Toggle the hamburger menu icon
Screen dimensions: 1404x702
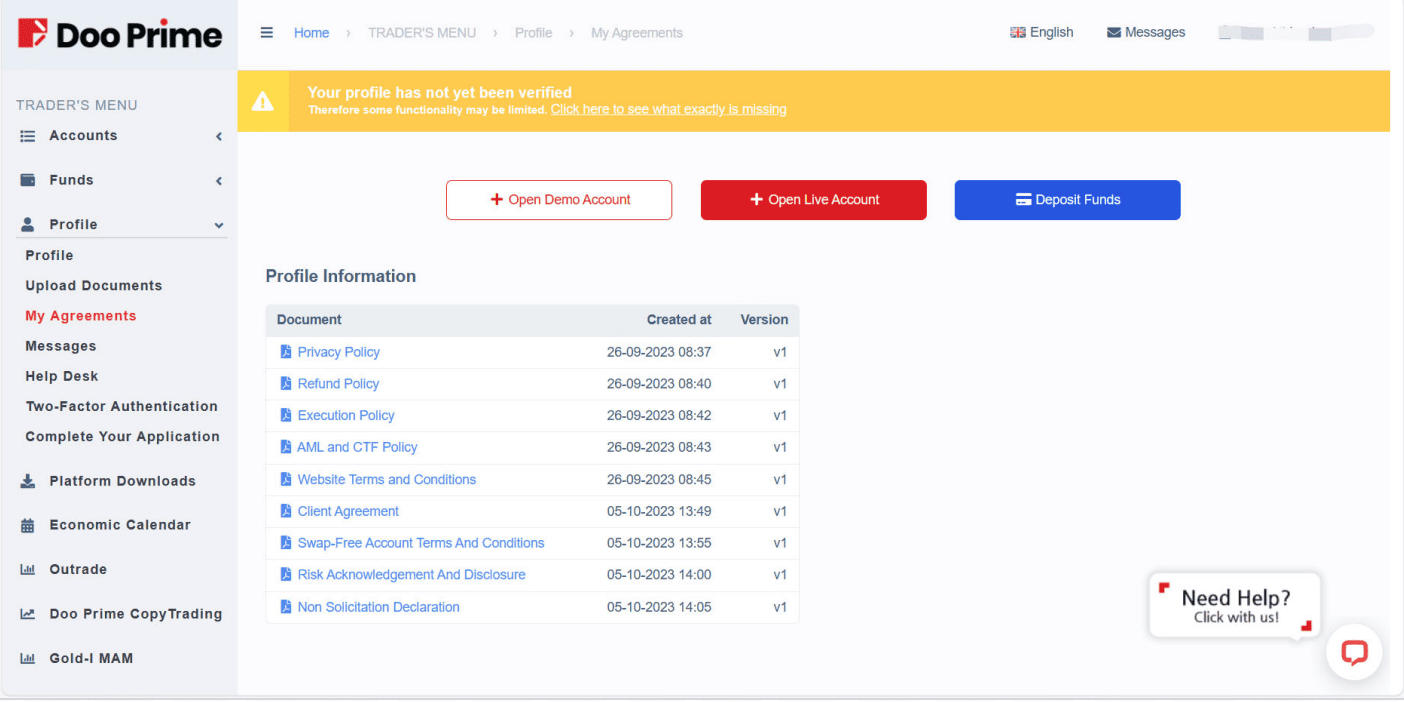tap(266, 32)
